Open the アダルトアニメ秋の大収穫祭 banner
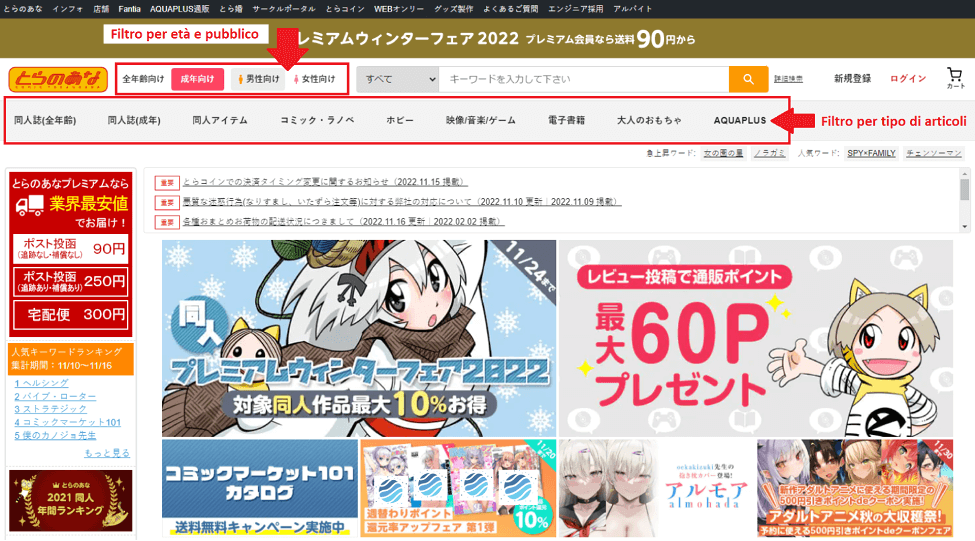The height and width of the screenshot is (541, 975). pyautogui.click(x=855, y=488)
